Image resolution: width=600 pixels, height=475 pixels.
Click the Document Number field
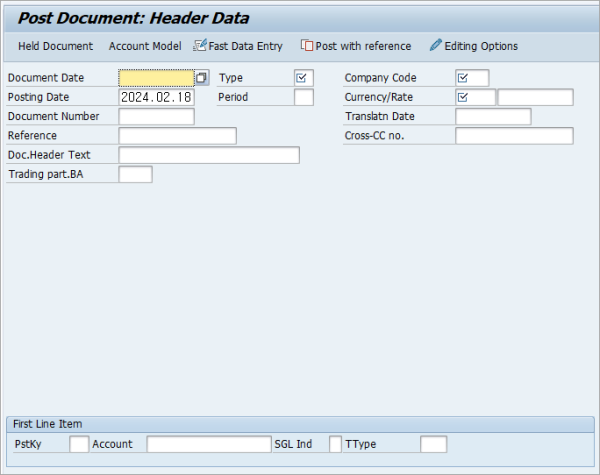click(157, 116)
